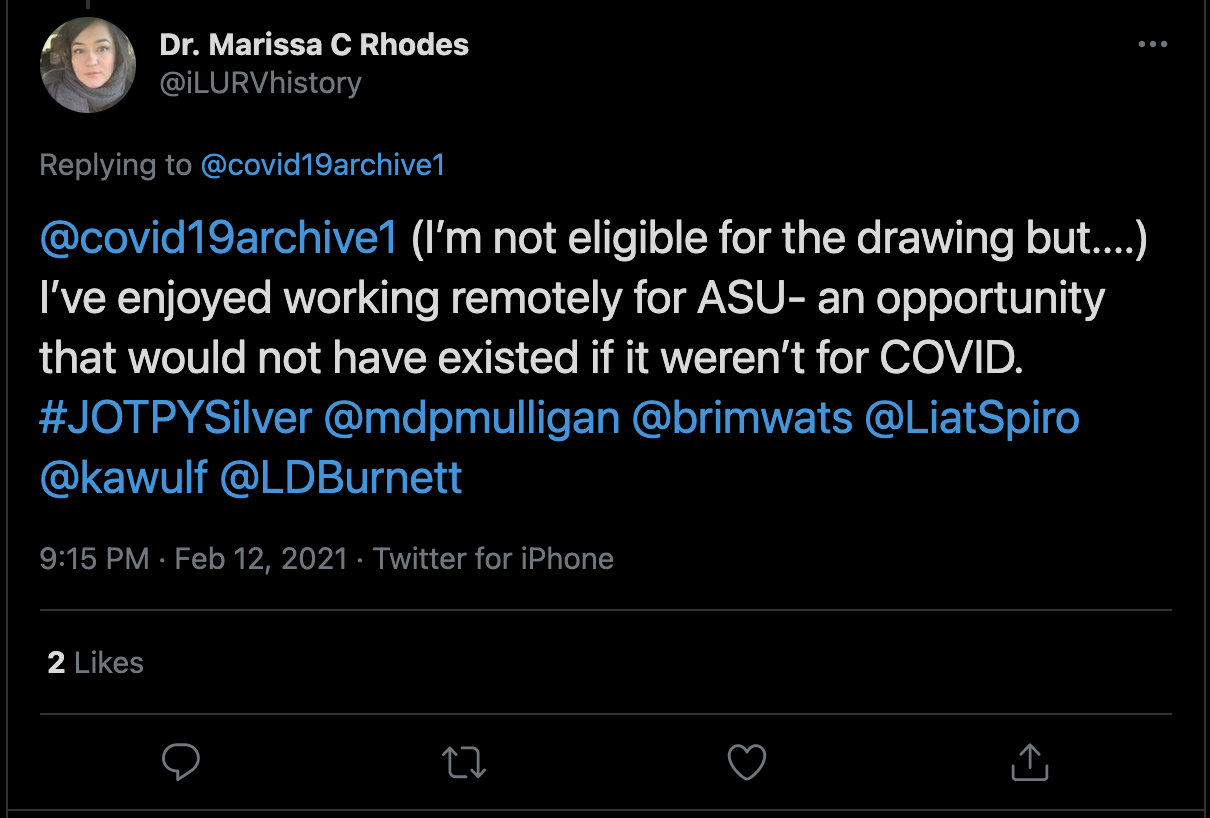Go to the @kawulf mention
Screen dimensions: 1210x818
click(123, 478)
